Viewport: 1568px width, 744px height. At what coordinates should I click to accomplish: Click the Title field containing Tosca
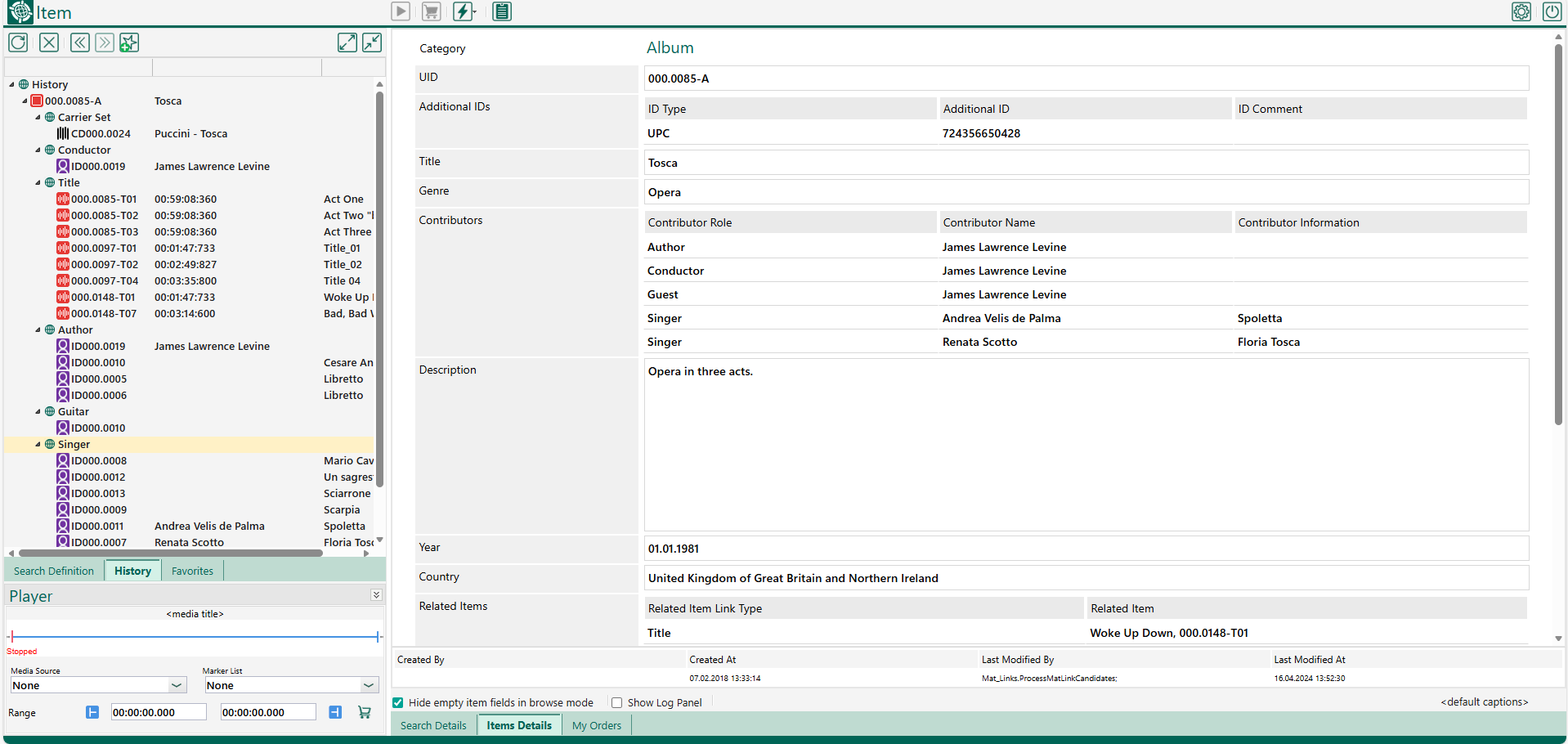point(1086,163)
